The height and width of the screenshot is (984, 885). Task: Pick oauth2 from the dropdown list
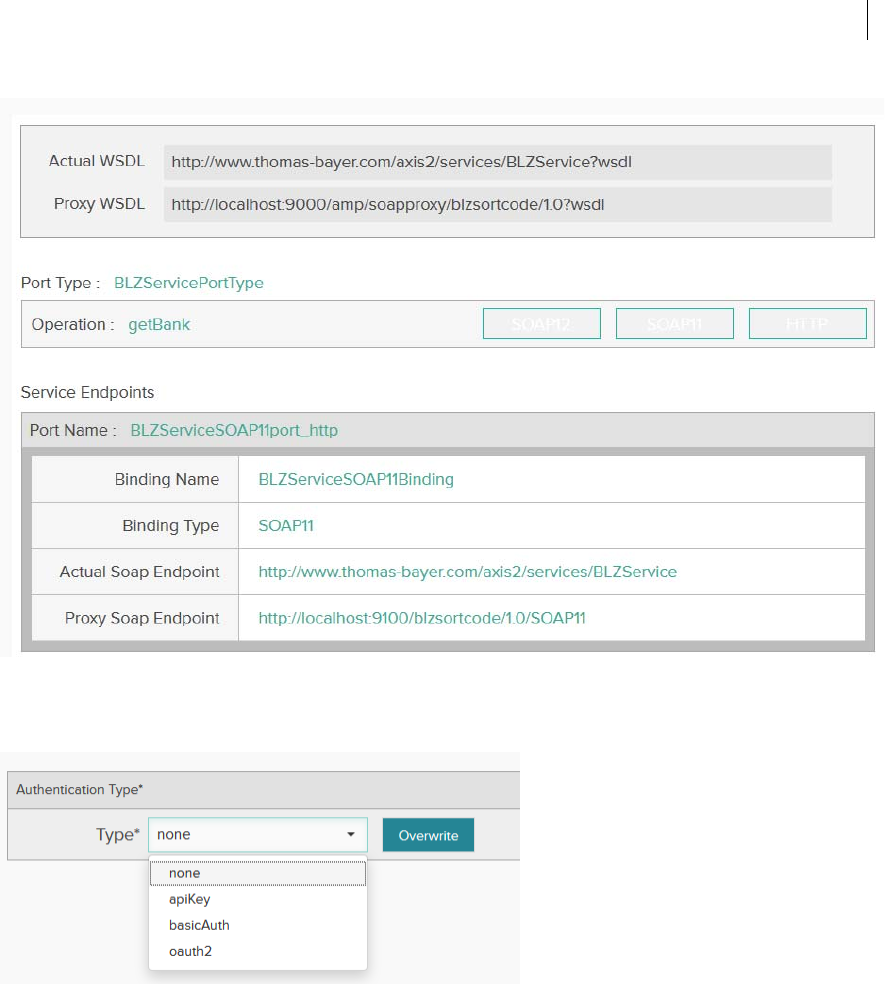(x=190, y=951)
